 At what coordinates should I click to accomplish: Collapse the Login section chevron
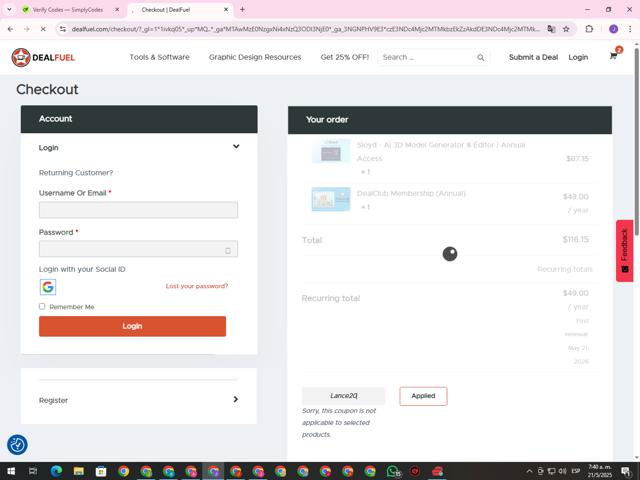click(236, 147)
